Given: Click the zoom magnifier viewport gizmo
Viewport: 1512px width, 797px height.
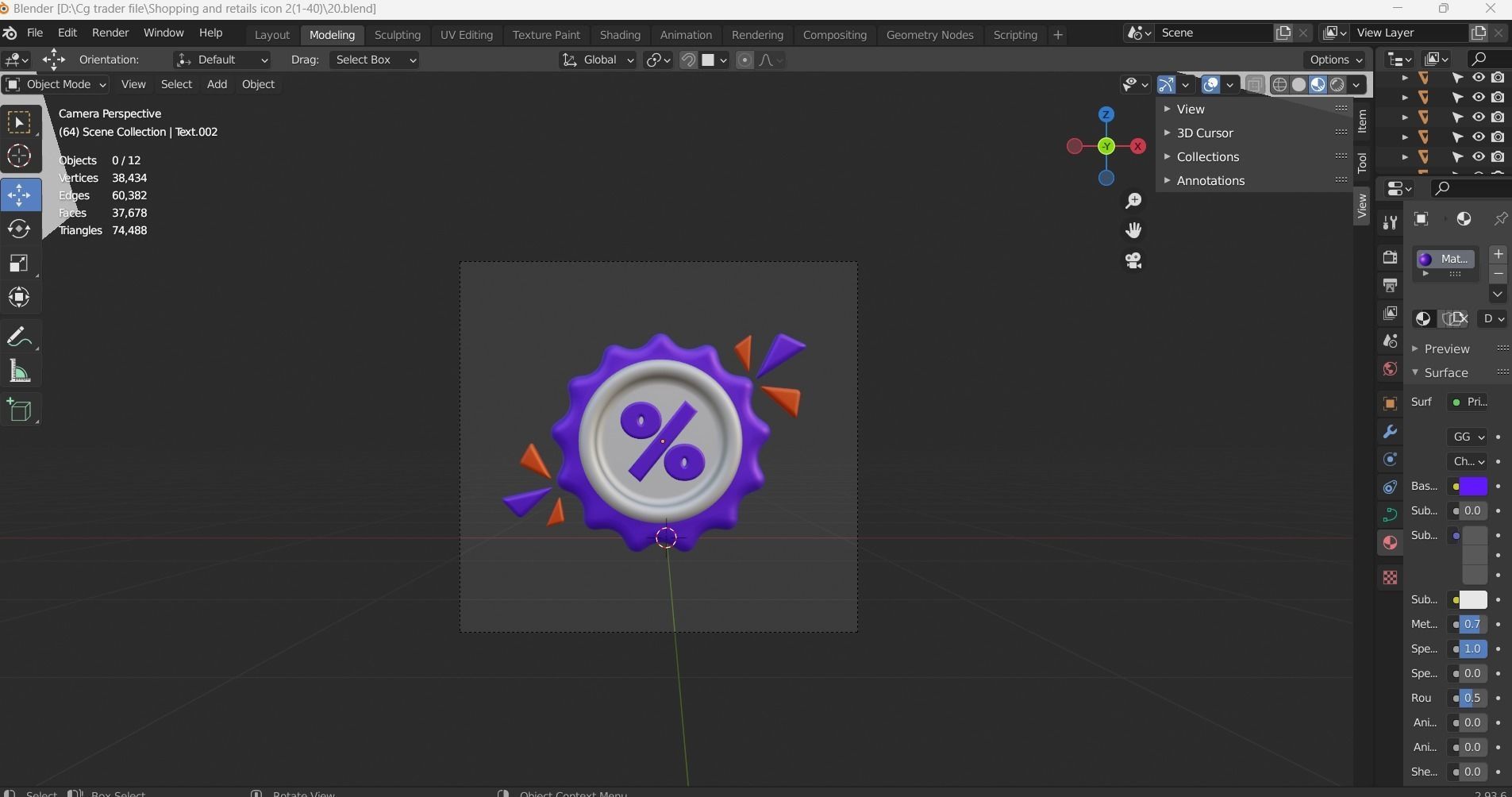Looking at the screenshot, I should click(x=1133, y=201).
